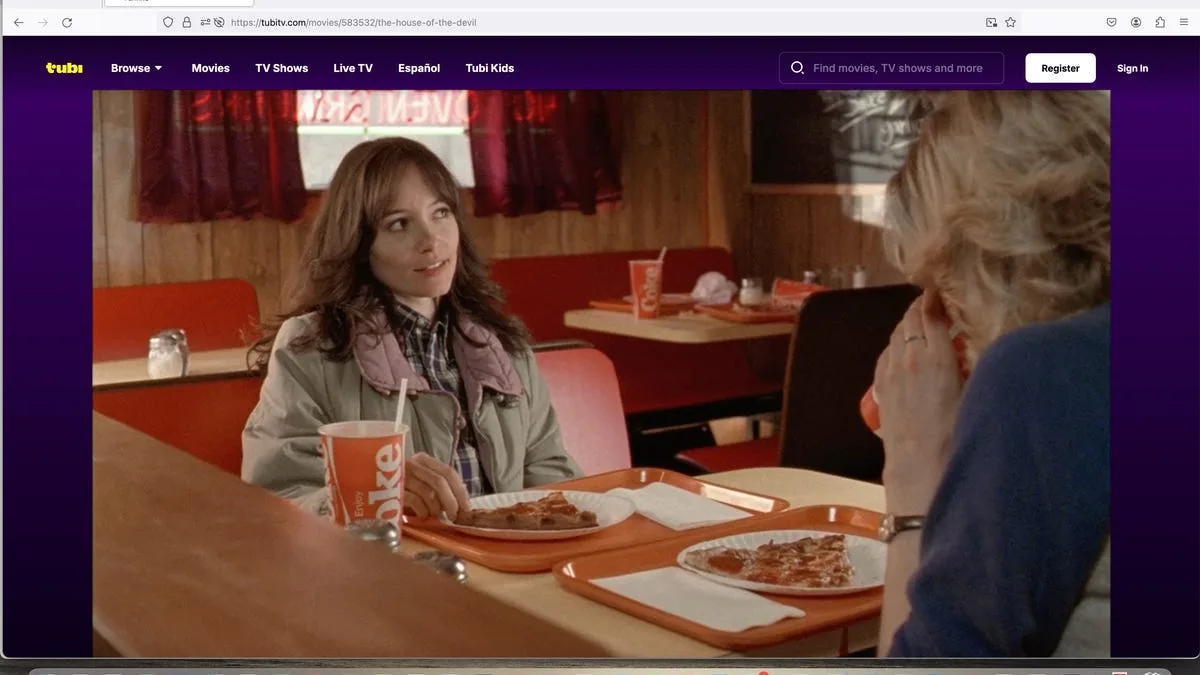Screen dimensions: 1200x675
Task: Reload the page with the refresh icon
Action: pos(67,22)
